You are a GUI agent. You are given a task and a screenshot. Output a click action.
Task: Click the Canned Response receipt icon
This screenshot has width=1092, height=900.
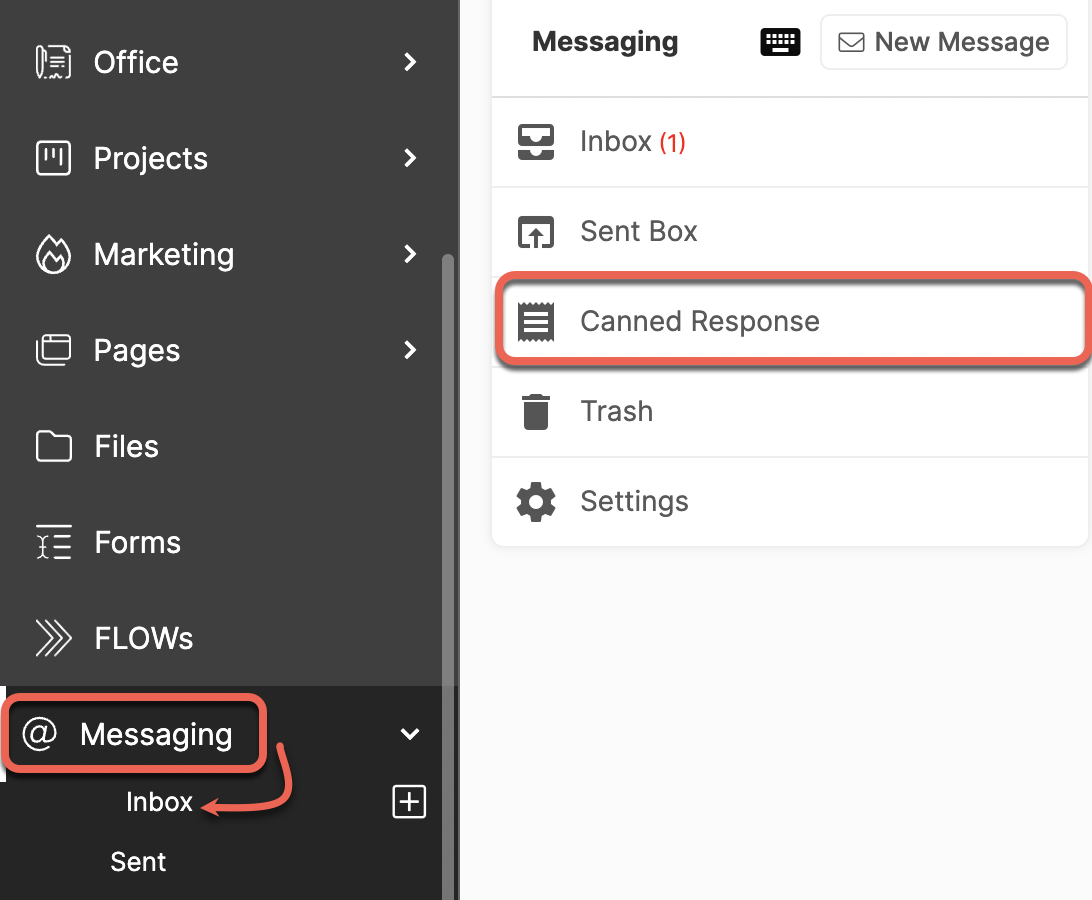pyautogui.click(x=536, y=321)
